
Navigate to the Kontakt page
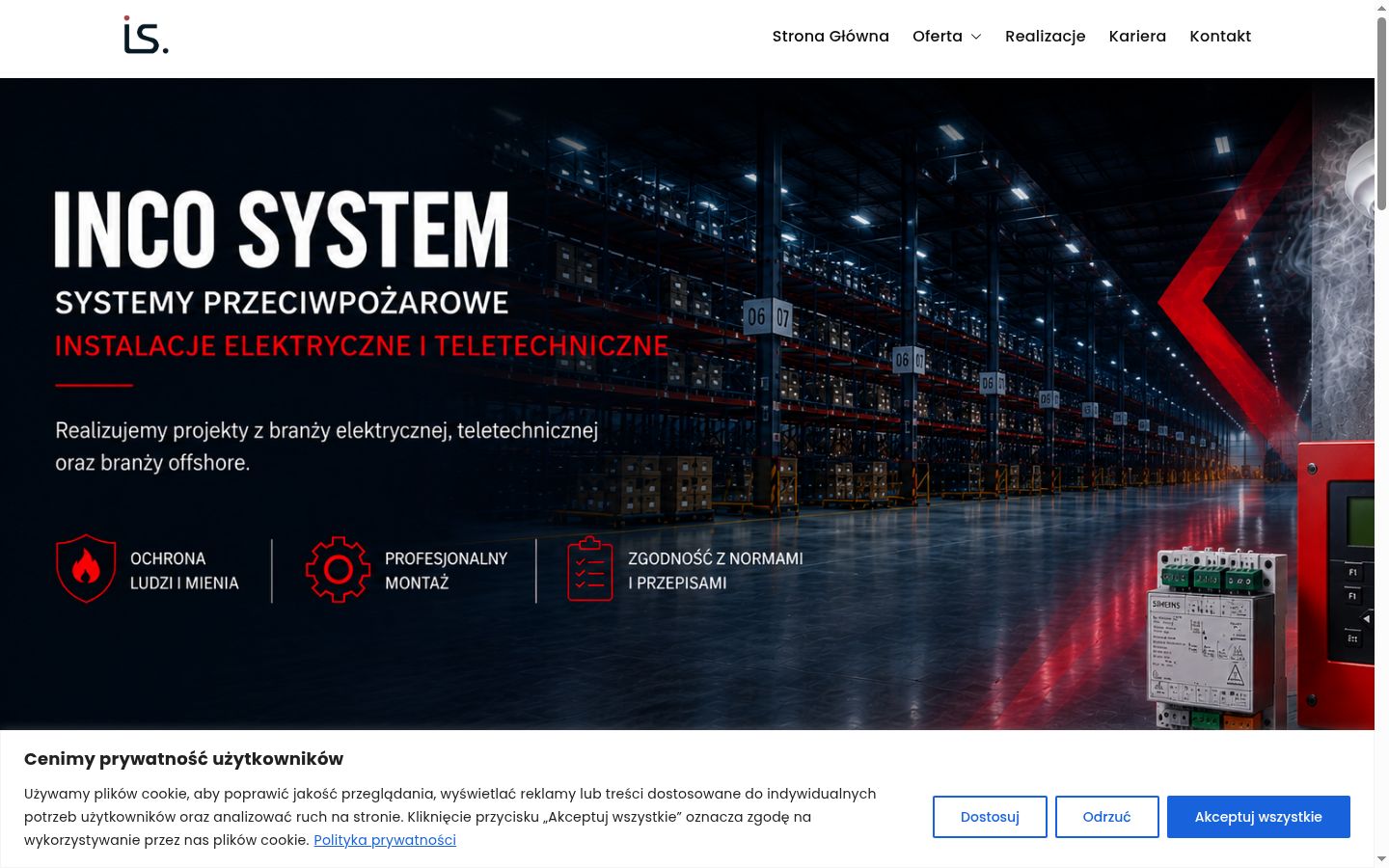[1220, 37]
